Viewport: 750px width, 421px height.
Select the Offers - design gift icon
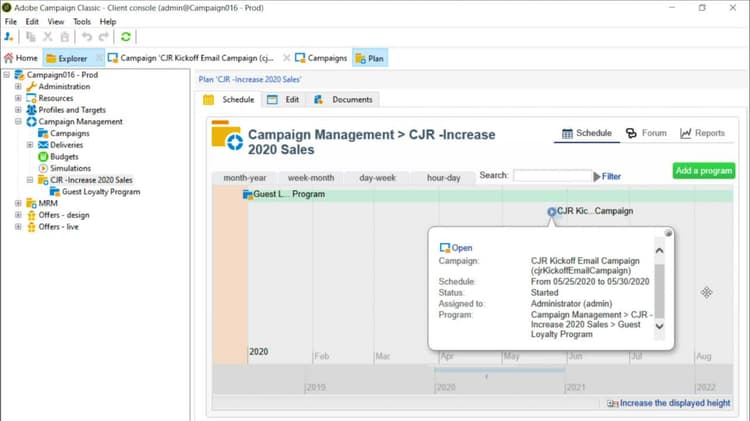(x=31, y=215)
